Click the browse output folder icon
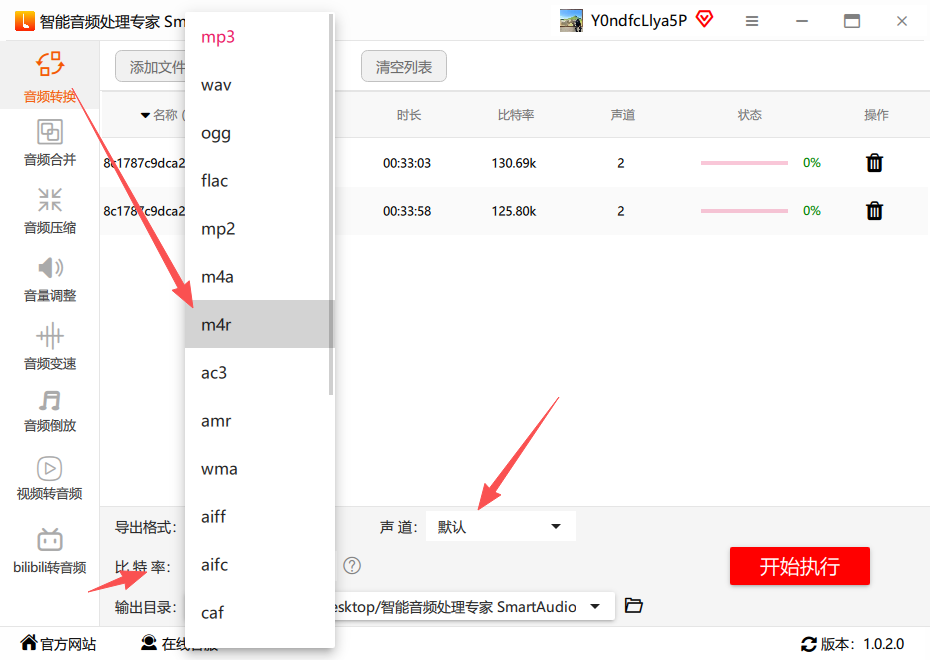Viewport: 930px width, 660px height. [633, 606]
